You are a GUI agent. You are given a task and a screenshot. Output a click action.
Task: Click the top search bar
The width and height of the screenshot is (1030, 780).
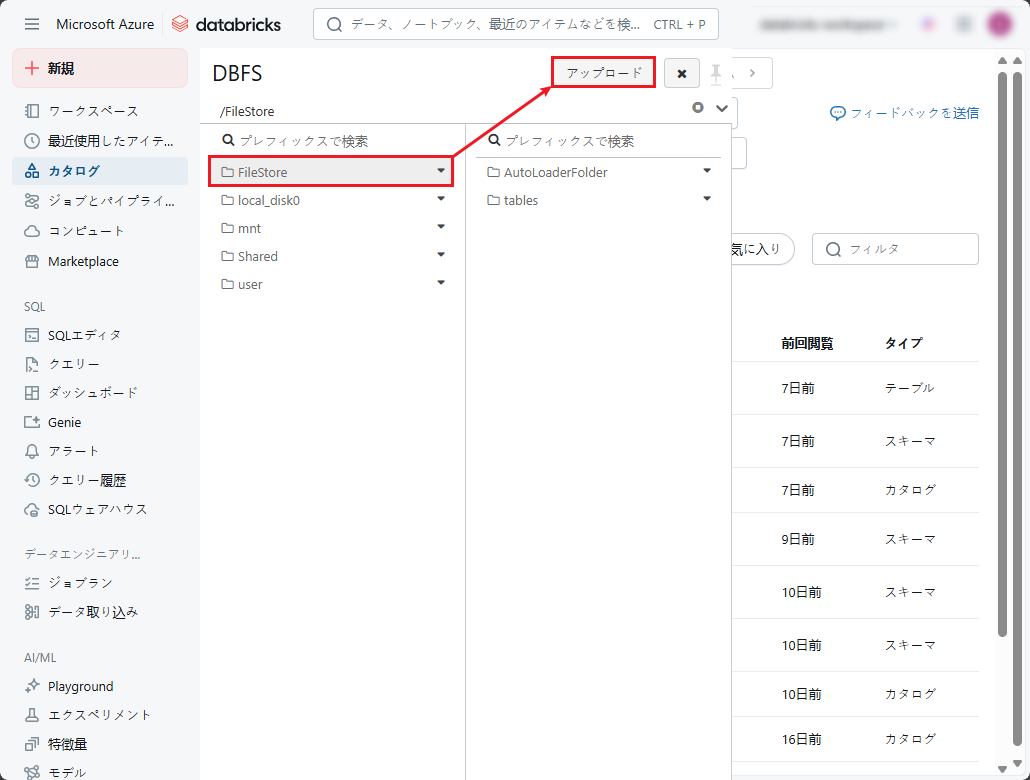[515, 24]
